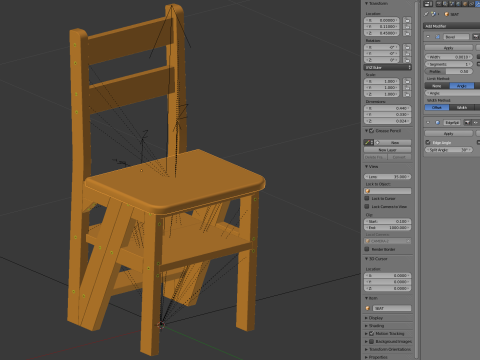Screen dimensions: 480x360
Task: Click the Split Angle field
Action: 449,150
